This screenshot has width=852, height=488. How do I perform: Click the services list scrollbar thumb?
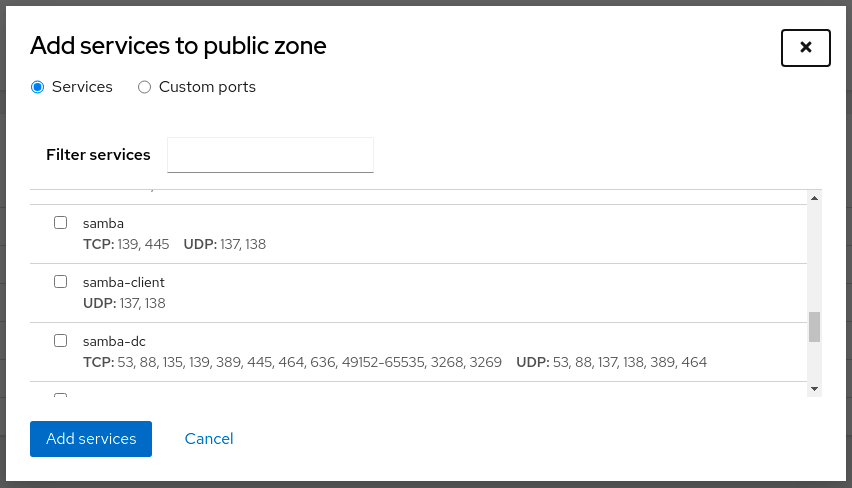pyautogui.click(x=814, y=326)
